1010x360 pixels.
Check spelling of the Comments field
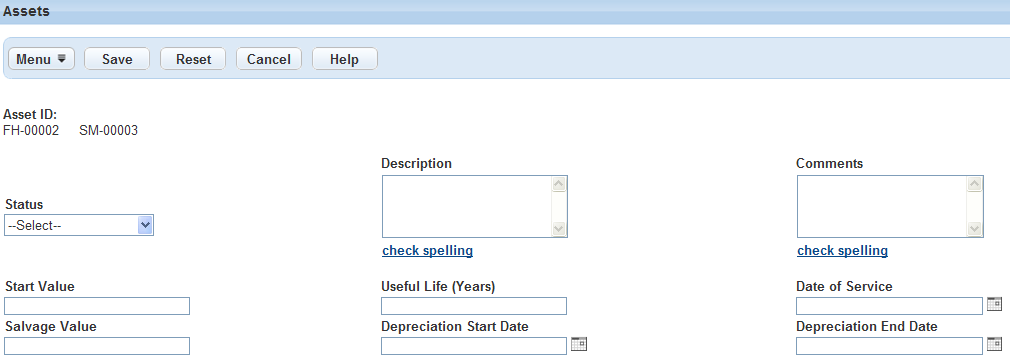pyautogui.click(x=843, y=251)
